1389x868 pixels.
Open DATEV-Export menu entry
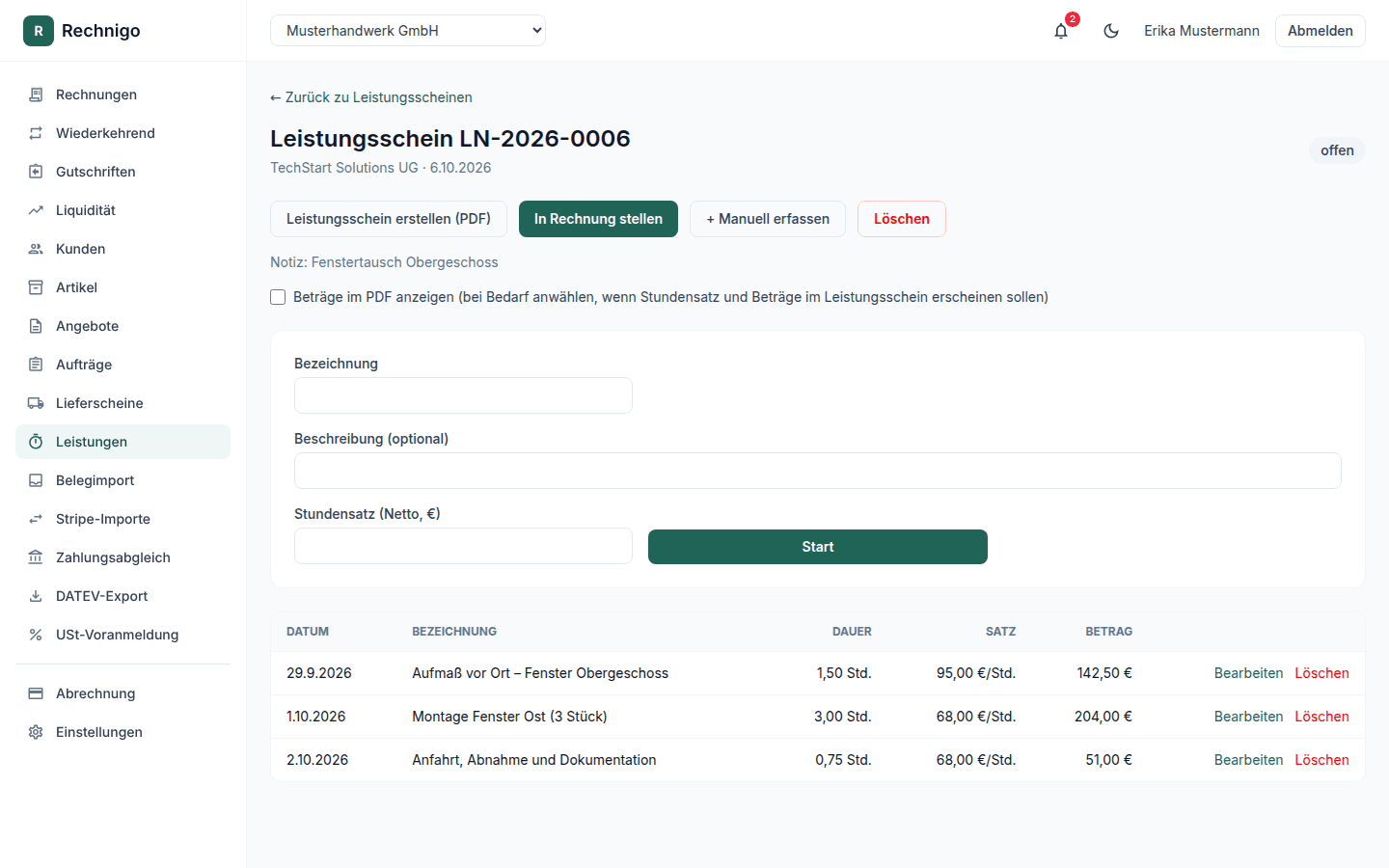pos(123,596)
